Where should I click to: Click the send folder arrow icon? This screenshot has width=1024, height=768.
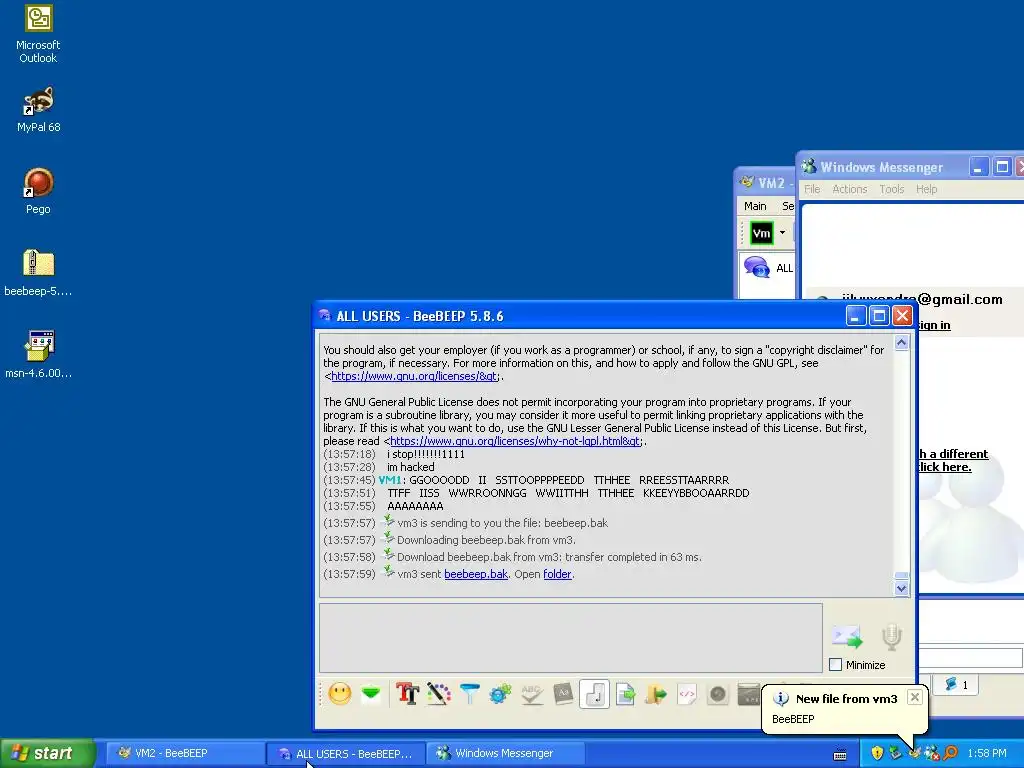click(x=656, y=694)
